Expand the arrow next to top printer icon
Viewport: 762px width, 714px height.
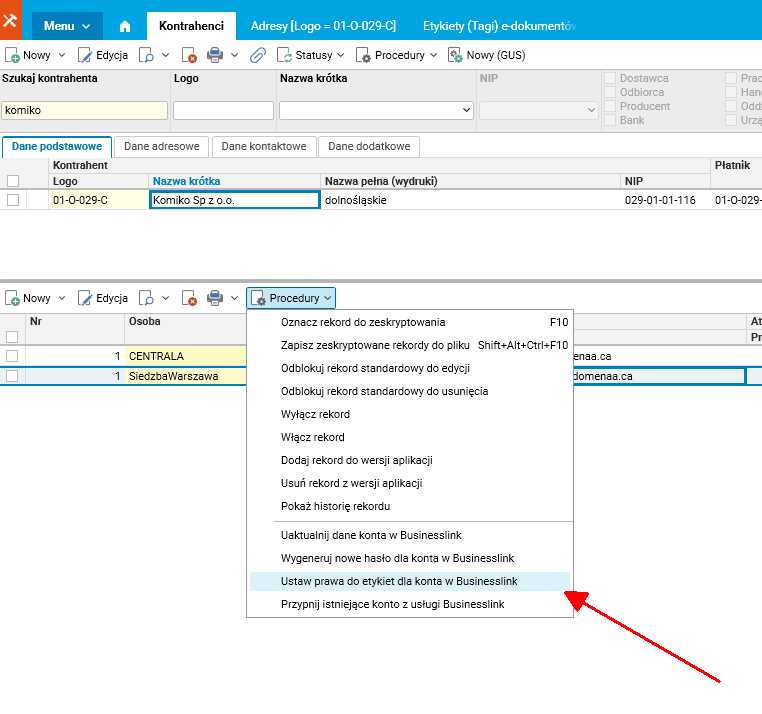click(x=234, y=55)
